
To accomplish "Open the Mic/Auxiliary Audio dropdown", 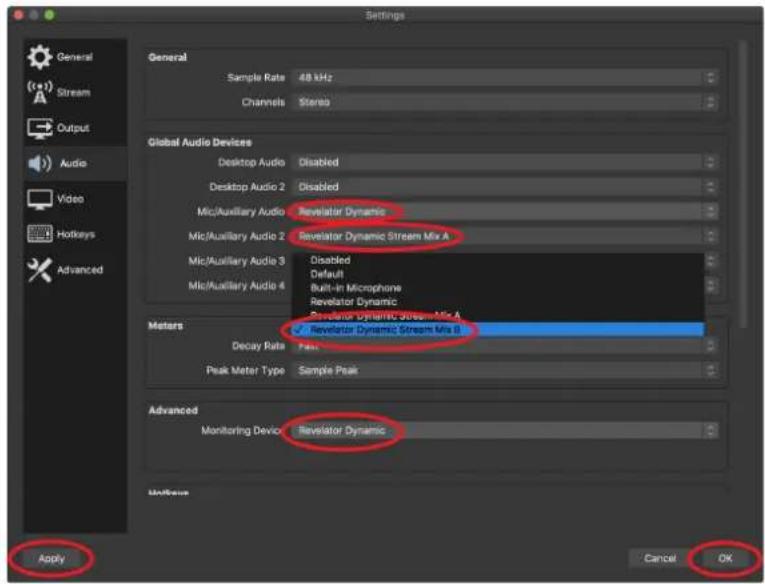I will (505, 212).
